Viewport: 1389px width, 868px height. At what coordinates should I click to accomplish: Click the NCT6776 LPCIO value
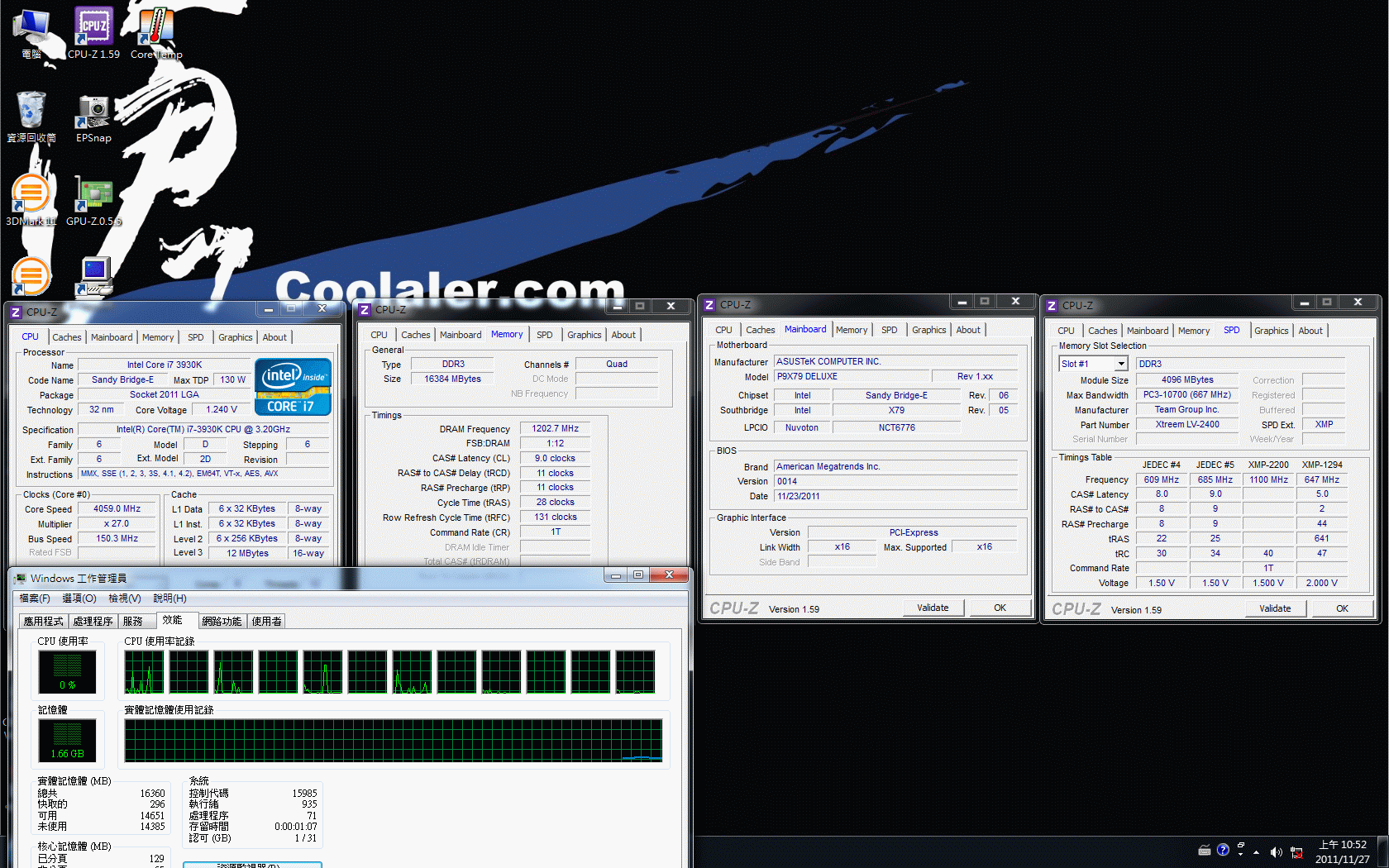[896, 428]
